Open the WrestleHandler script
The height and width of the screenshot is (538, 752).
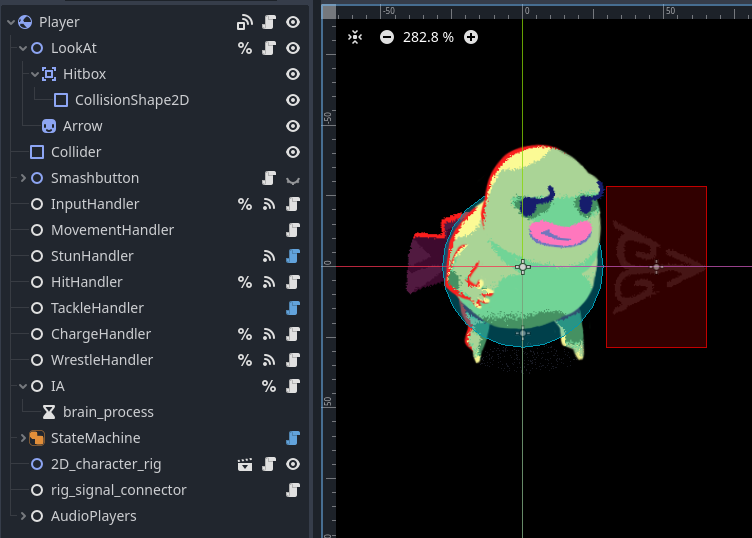pos(293,360)
